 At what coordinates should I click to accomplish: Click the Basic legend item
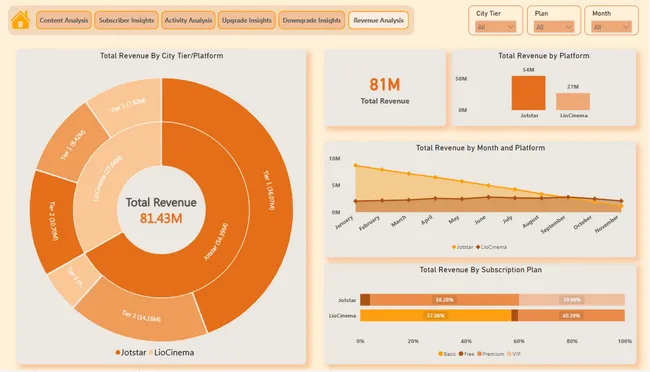(447, 354)
